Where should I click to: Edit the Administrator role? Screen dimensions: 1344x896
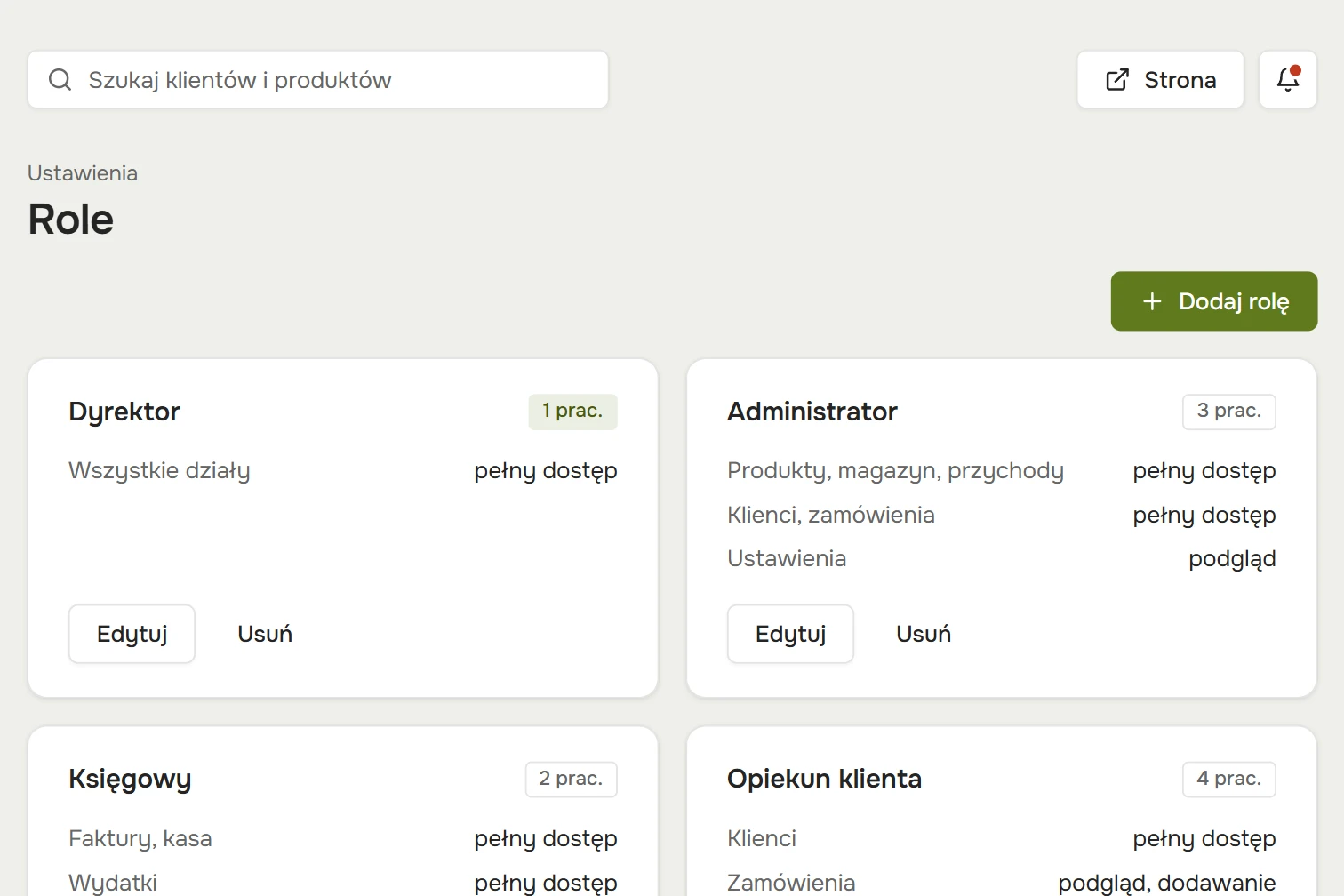[x=790, y=634]
